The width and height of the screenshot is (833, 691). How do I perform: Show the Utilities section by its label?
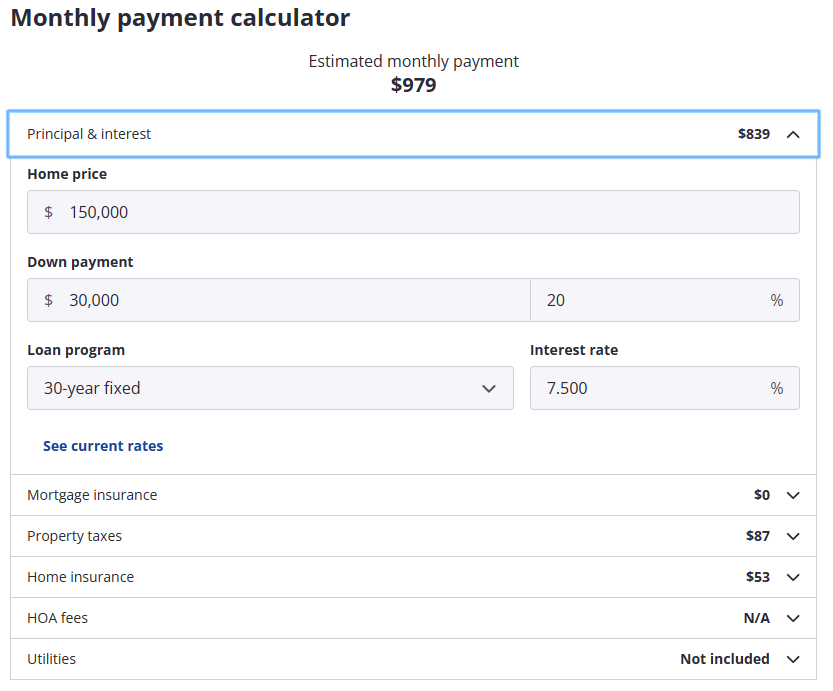(x=52, y=659)
